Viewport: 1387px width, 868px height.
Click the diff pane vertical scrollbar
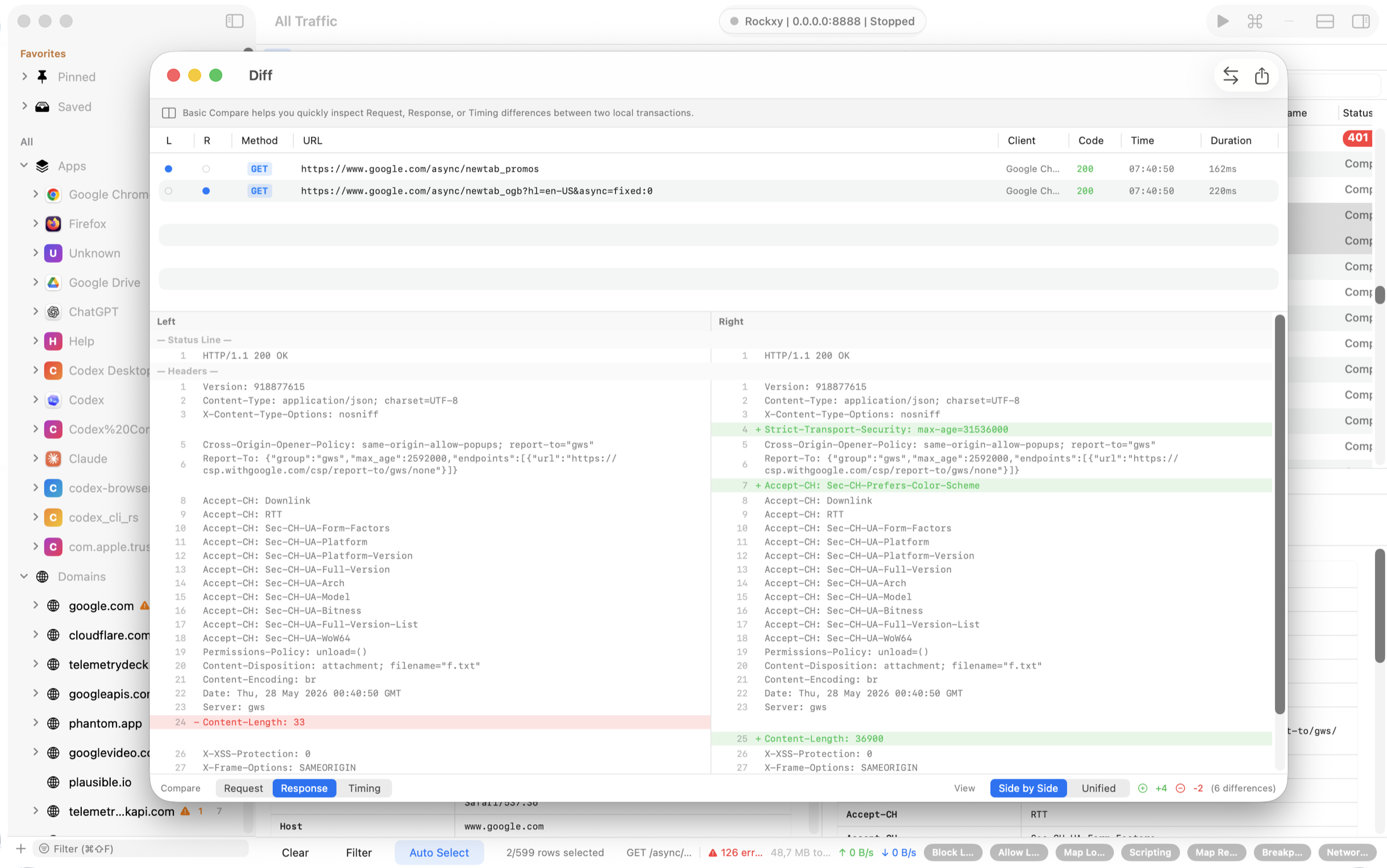click(1280, 514)
